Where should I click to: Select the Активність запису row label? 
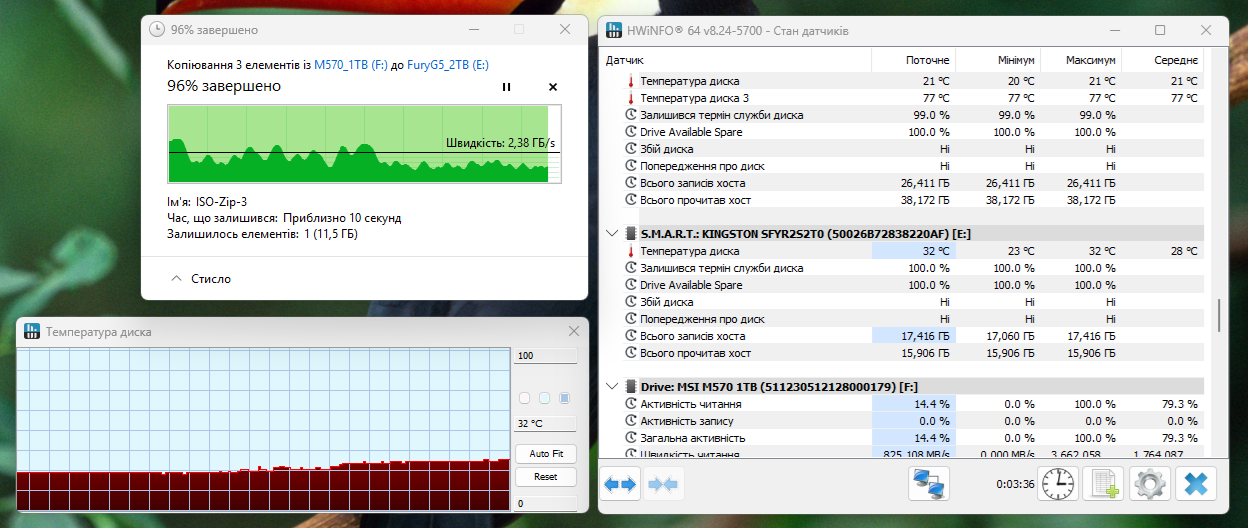click(x=688, y=421)
